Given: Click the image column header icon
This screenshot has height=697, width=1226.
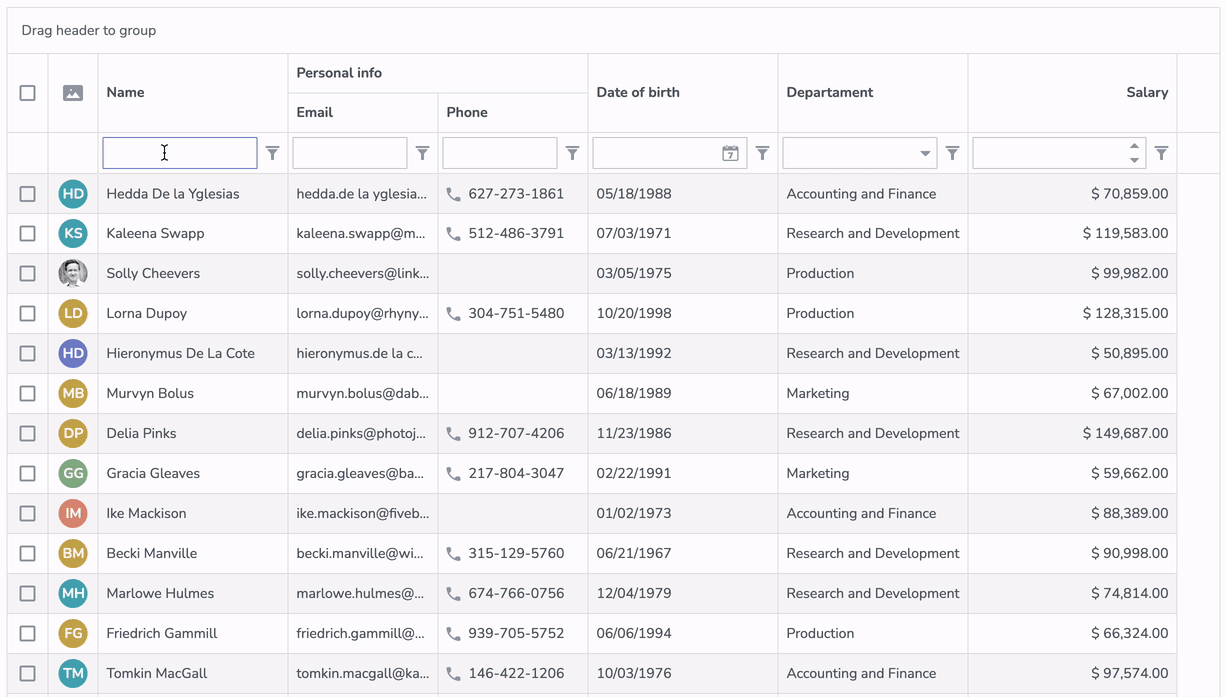Looking at the screenshot, I should [73, 93].
